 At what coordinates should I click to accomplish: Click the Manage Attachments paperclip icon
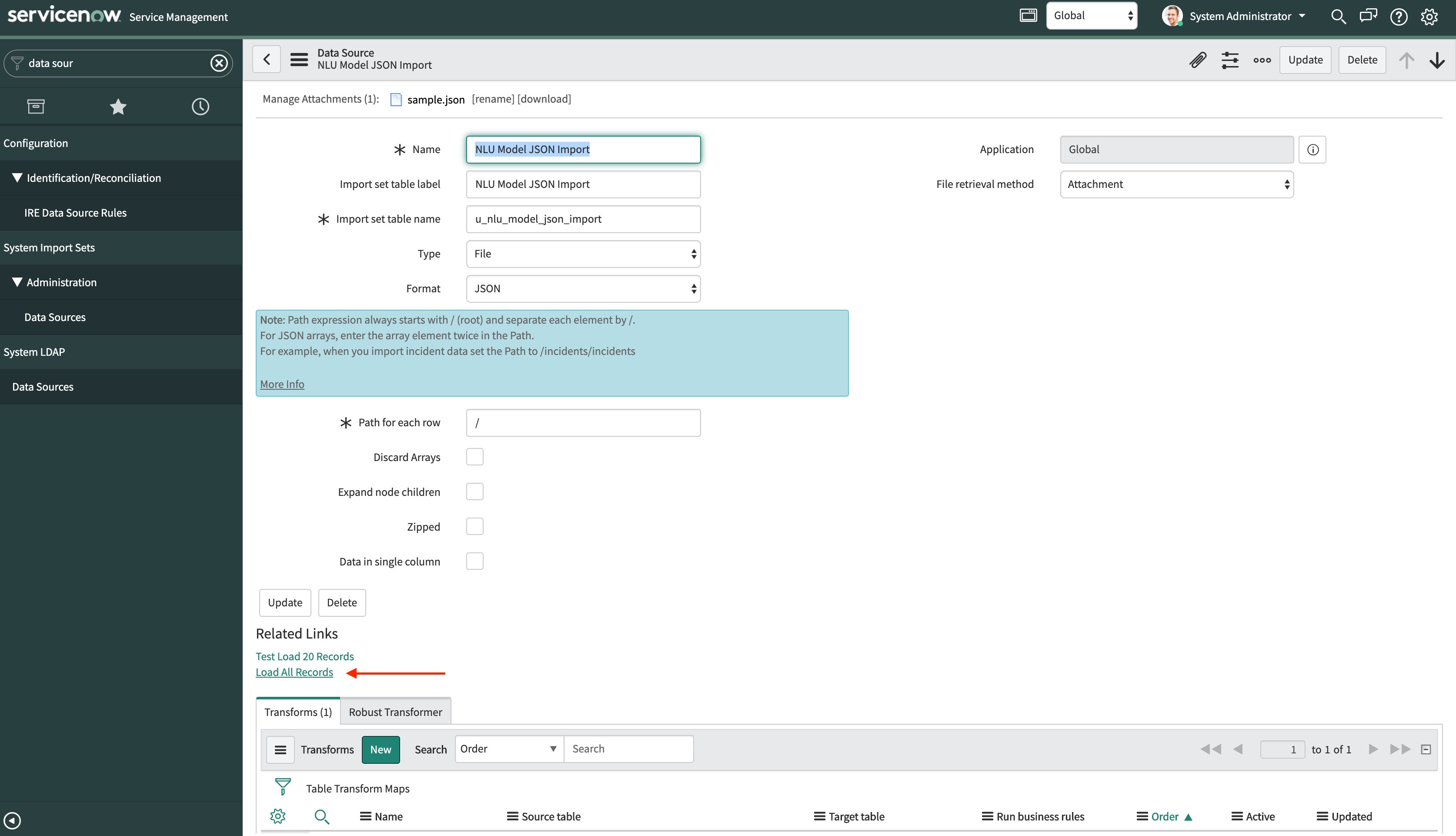1198,60
